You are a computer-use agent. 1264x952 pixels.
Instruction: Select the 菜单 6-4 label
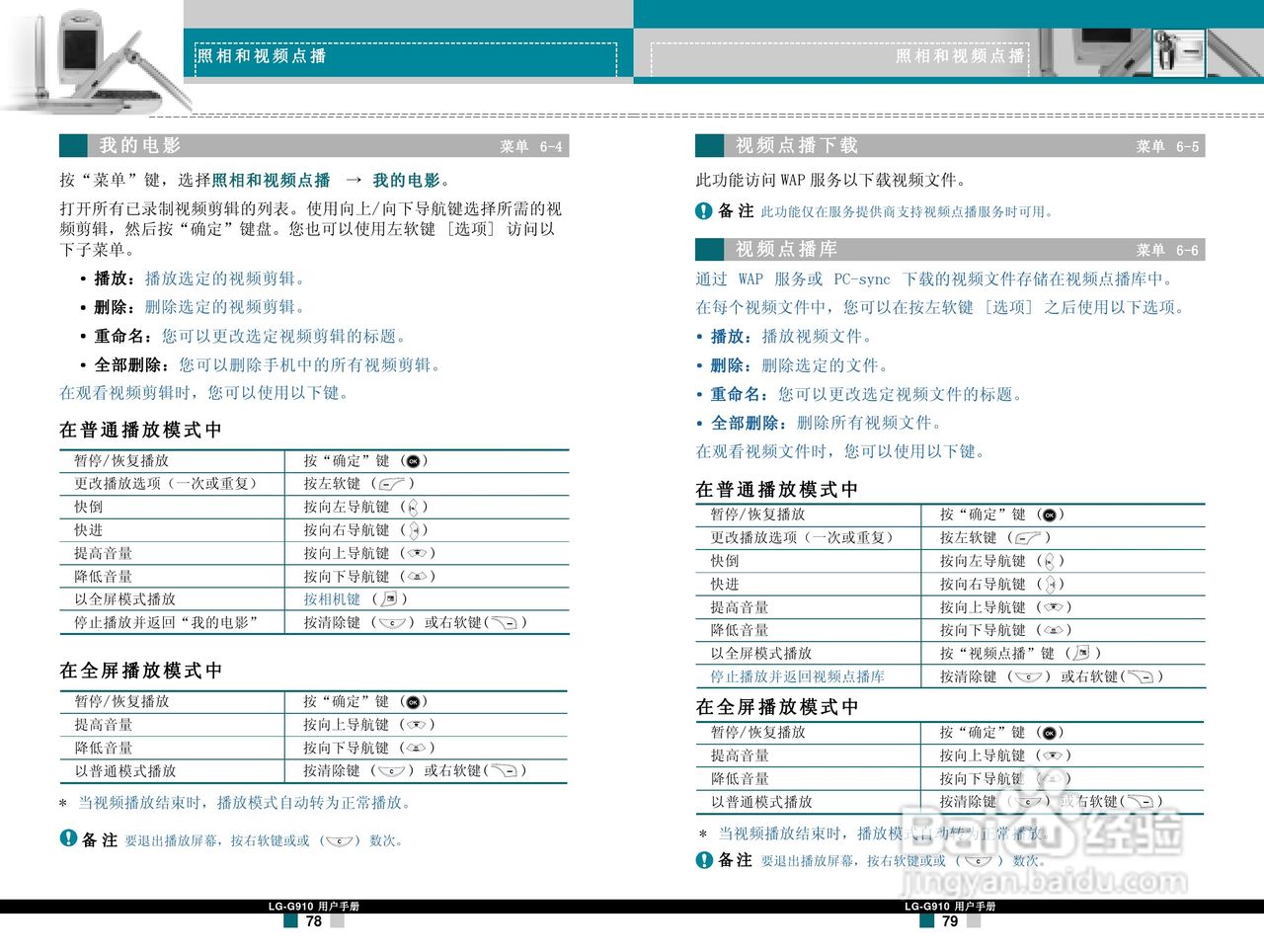point(531,147)
